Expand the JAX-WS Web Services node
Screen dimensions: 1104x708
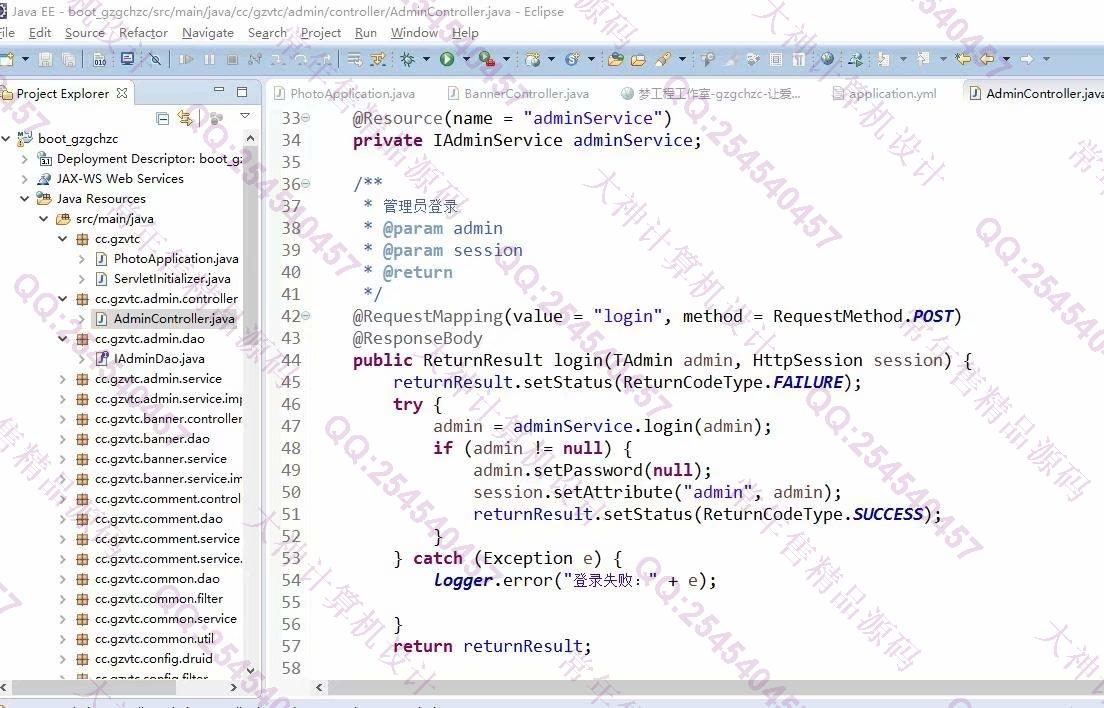pos(25,179)
